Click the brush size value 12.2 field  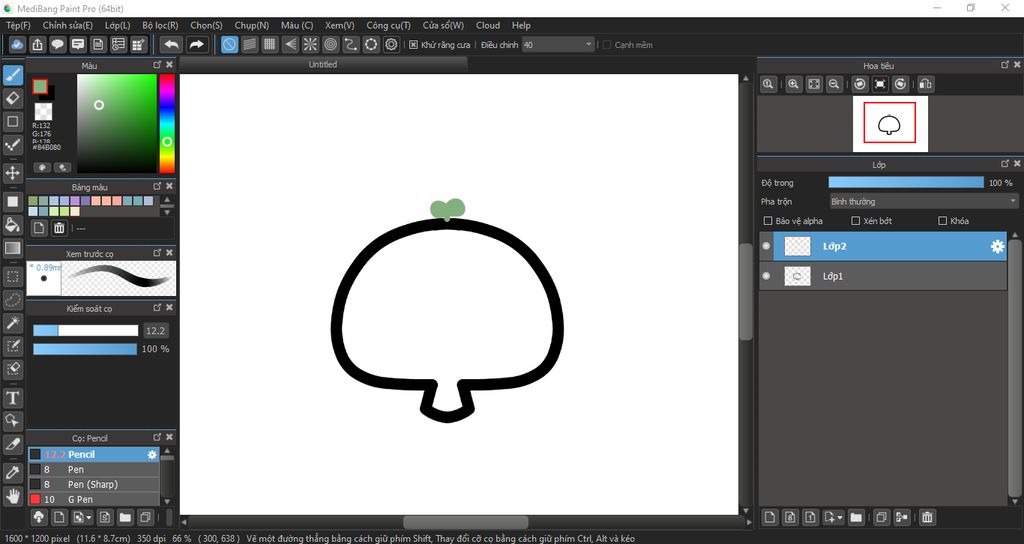tap(155, 330)
